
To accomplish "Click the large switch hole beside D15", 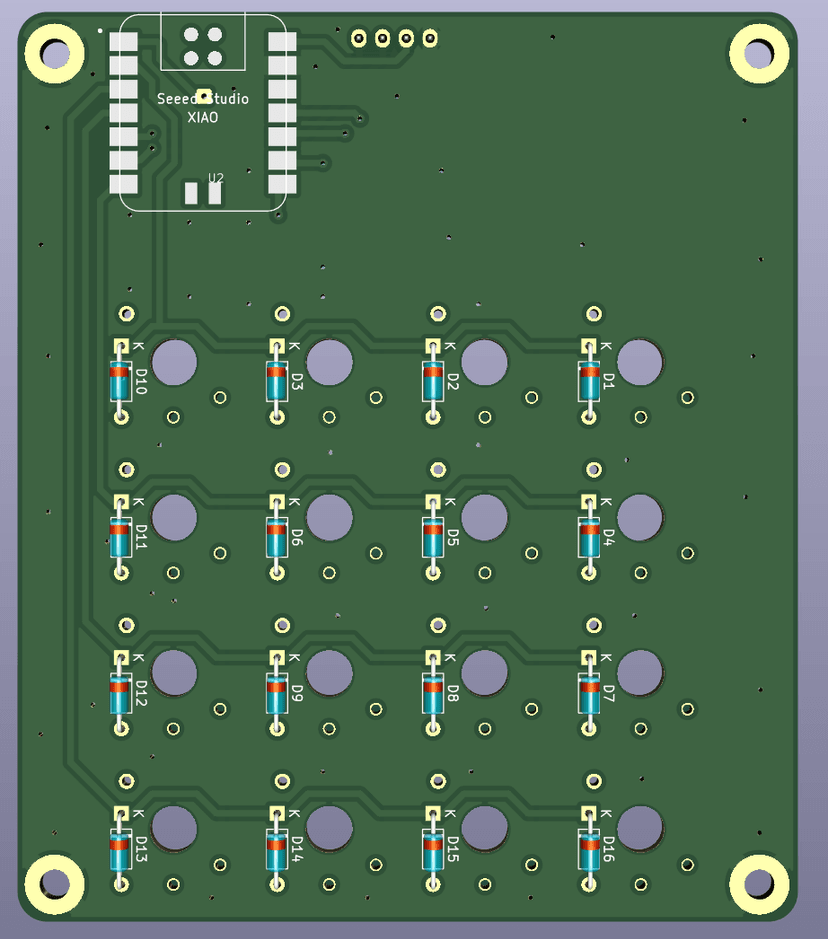I will [485, 827].
